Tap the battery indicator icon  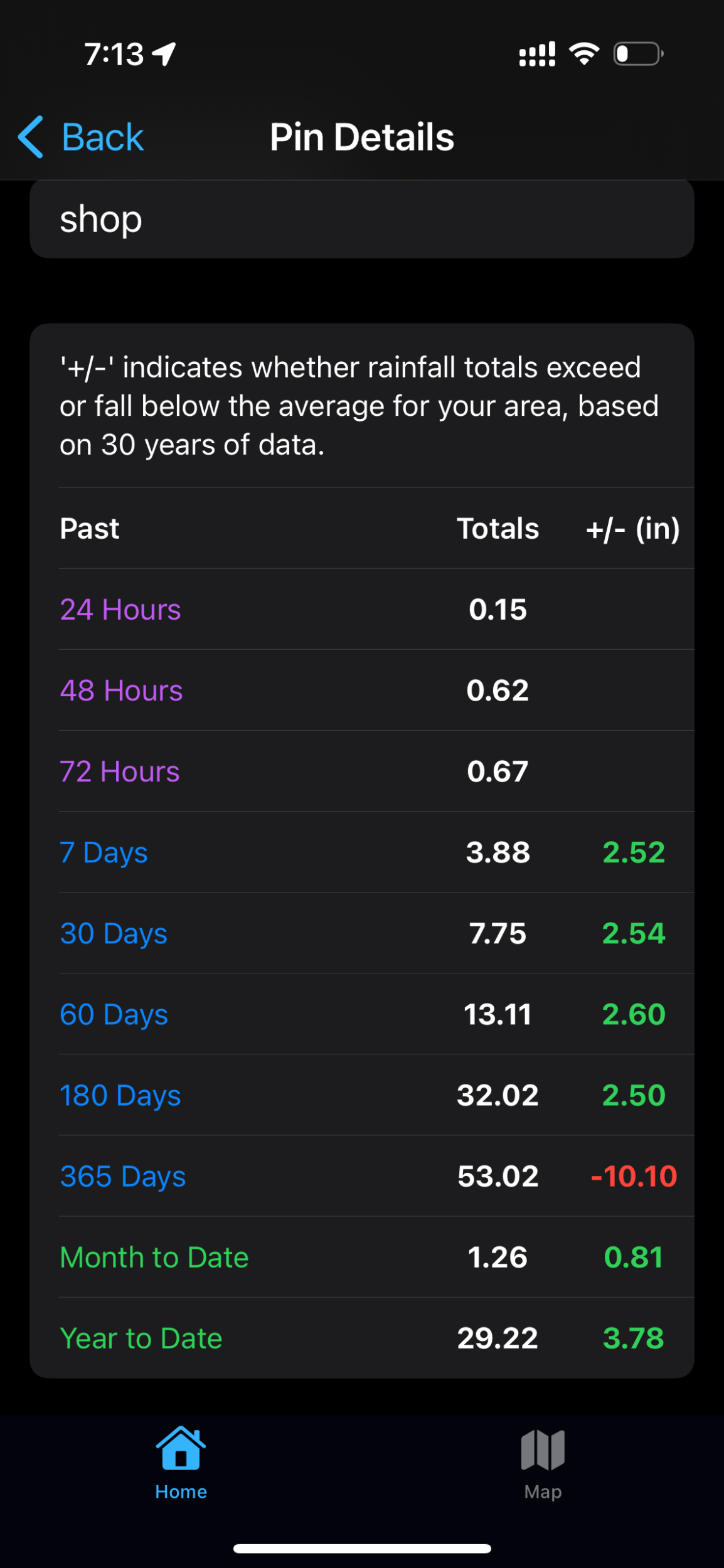pos(639,54)
